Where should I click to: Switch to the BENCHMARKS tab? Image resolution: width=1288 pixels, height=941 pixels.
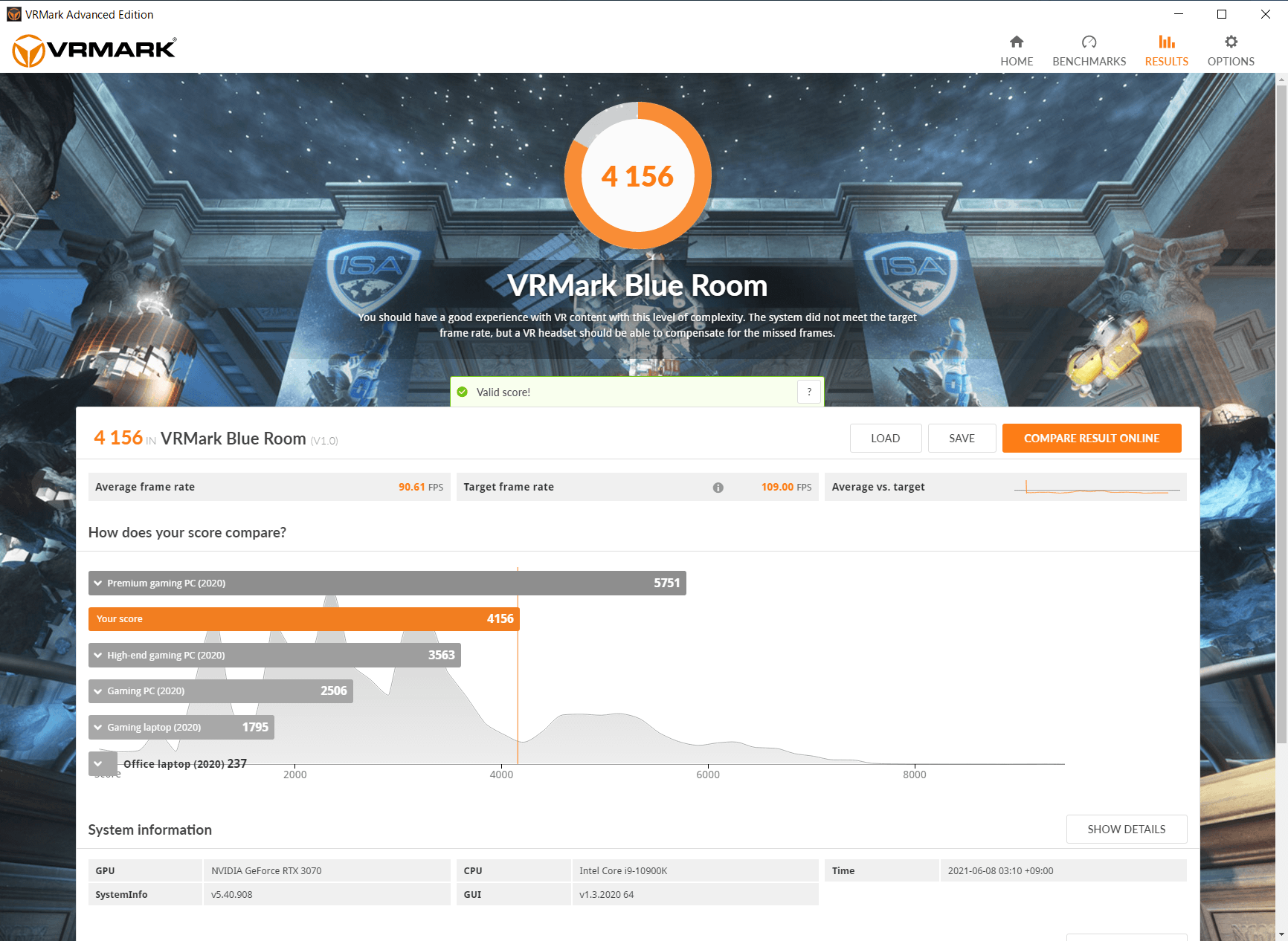click(x=1089, y=51)
